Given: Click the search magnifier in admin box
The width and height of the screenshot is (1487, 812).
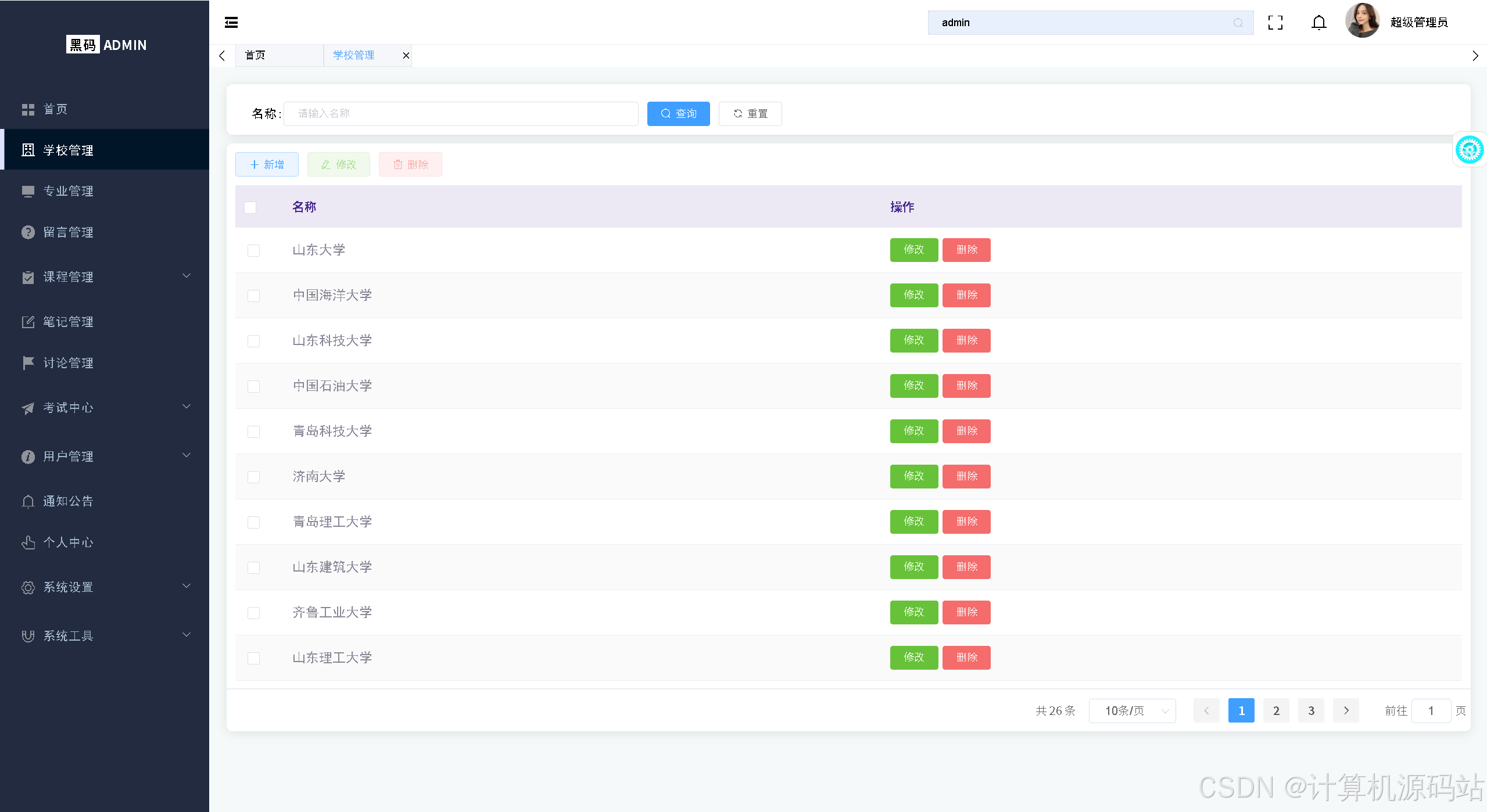Looking at the screenshot, I should pyautogui.click(x=1238, y=23).
